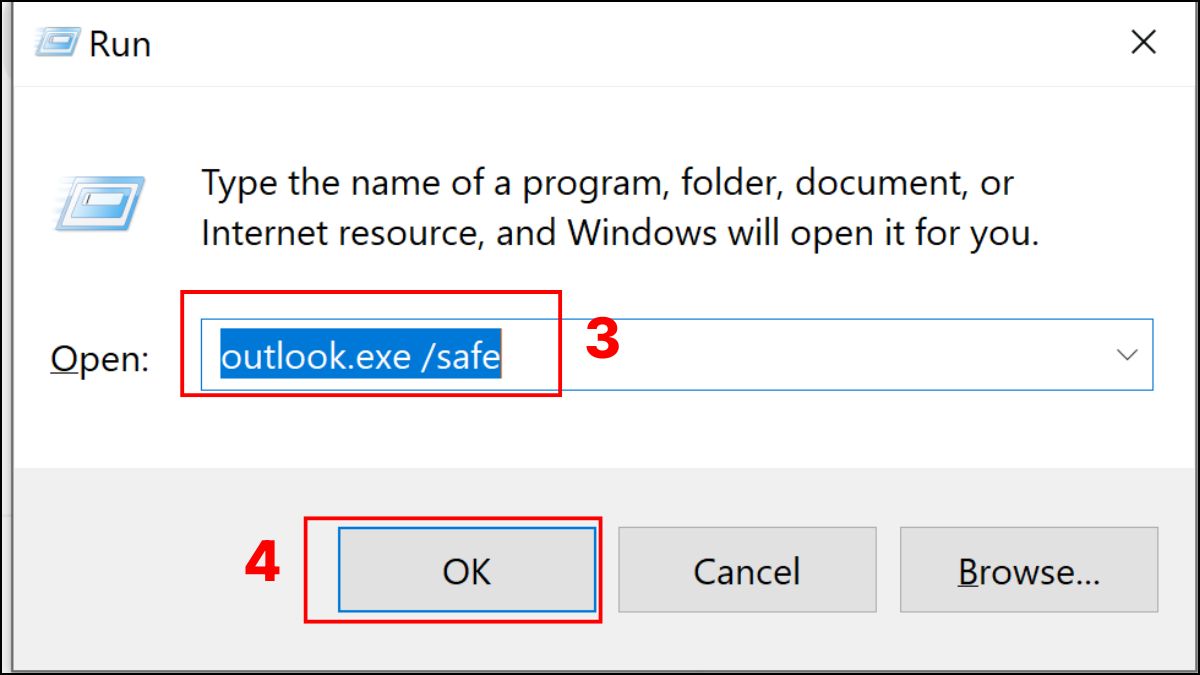This screenshot has width=1200, height=675.
Task: Click the red number 4 annotation
Action: click(x=262, y=564)
